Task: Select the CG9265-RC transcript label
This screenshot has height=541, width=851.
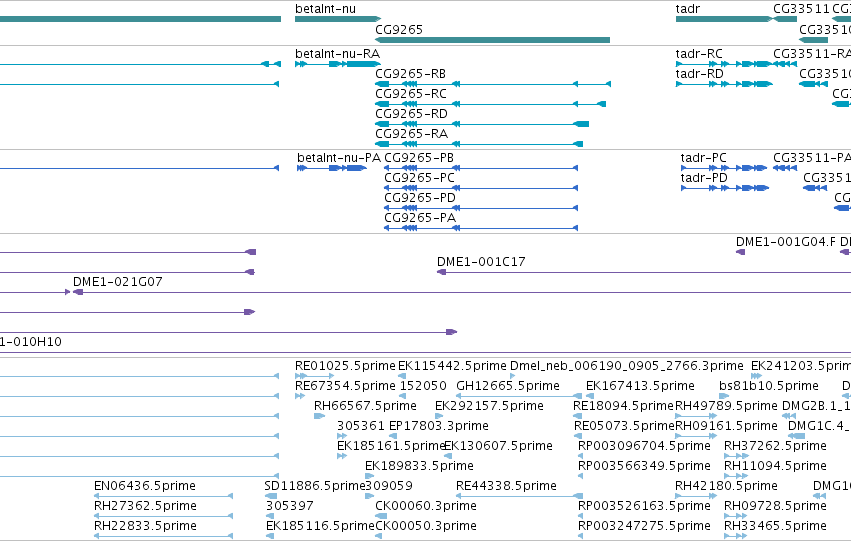Action: pos(411,94)
